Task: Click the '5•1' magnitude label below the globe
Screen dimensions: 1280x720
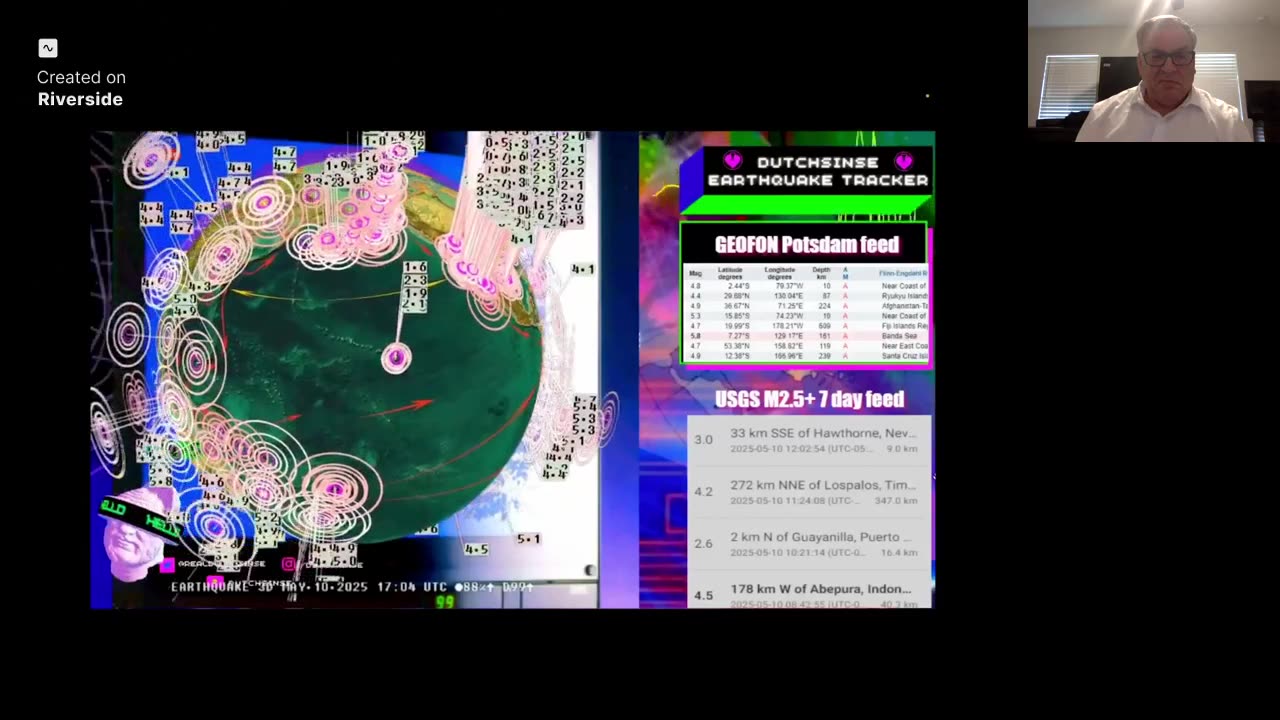Action: coord(528,539)
